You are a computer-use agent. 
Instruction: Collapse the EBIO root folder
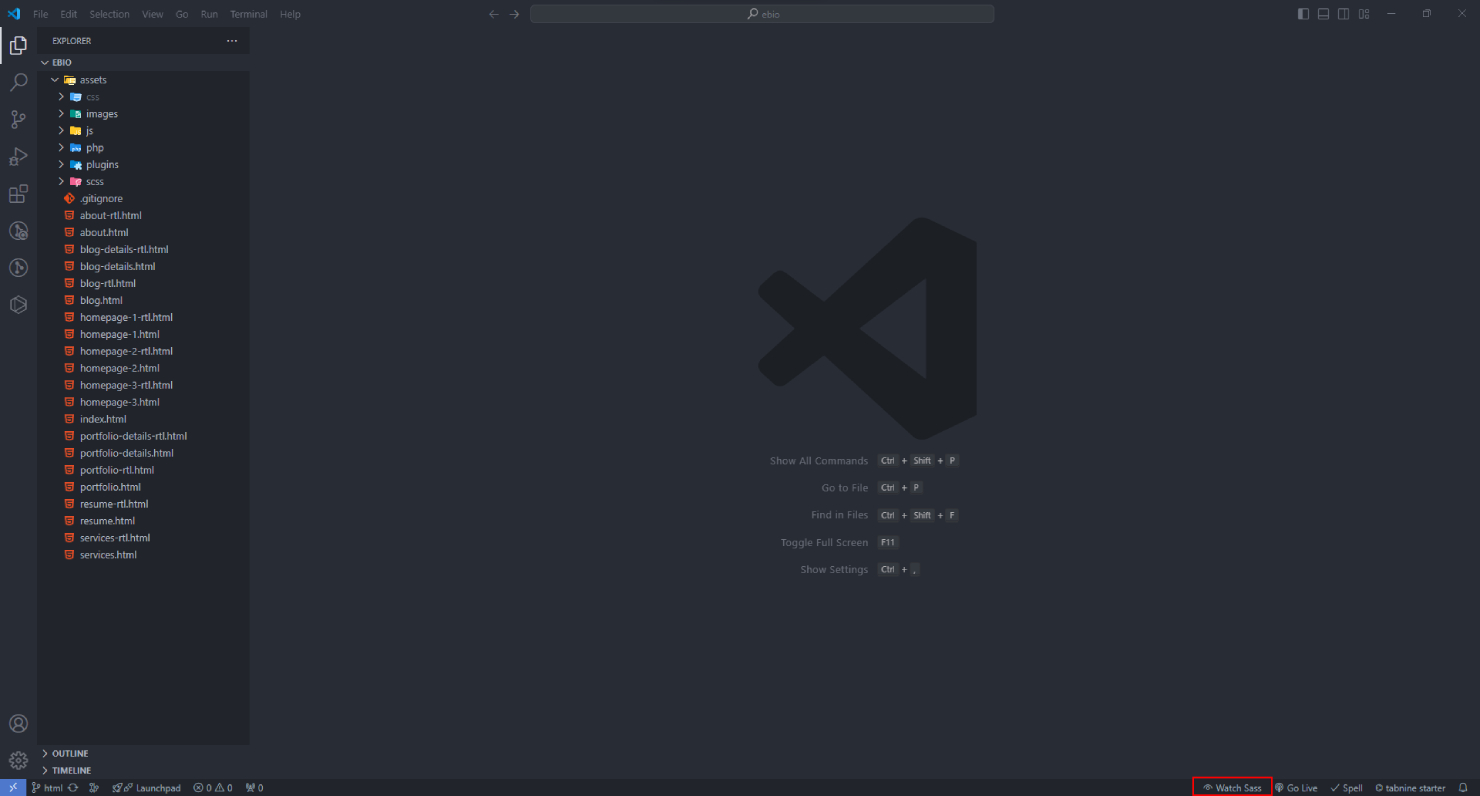[x=143, y=62]
